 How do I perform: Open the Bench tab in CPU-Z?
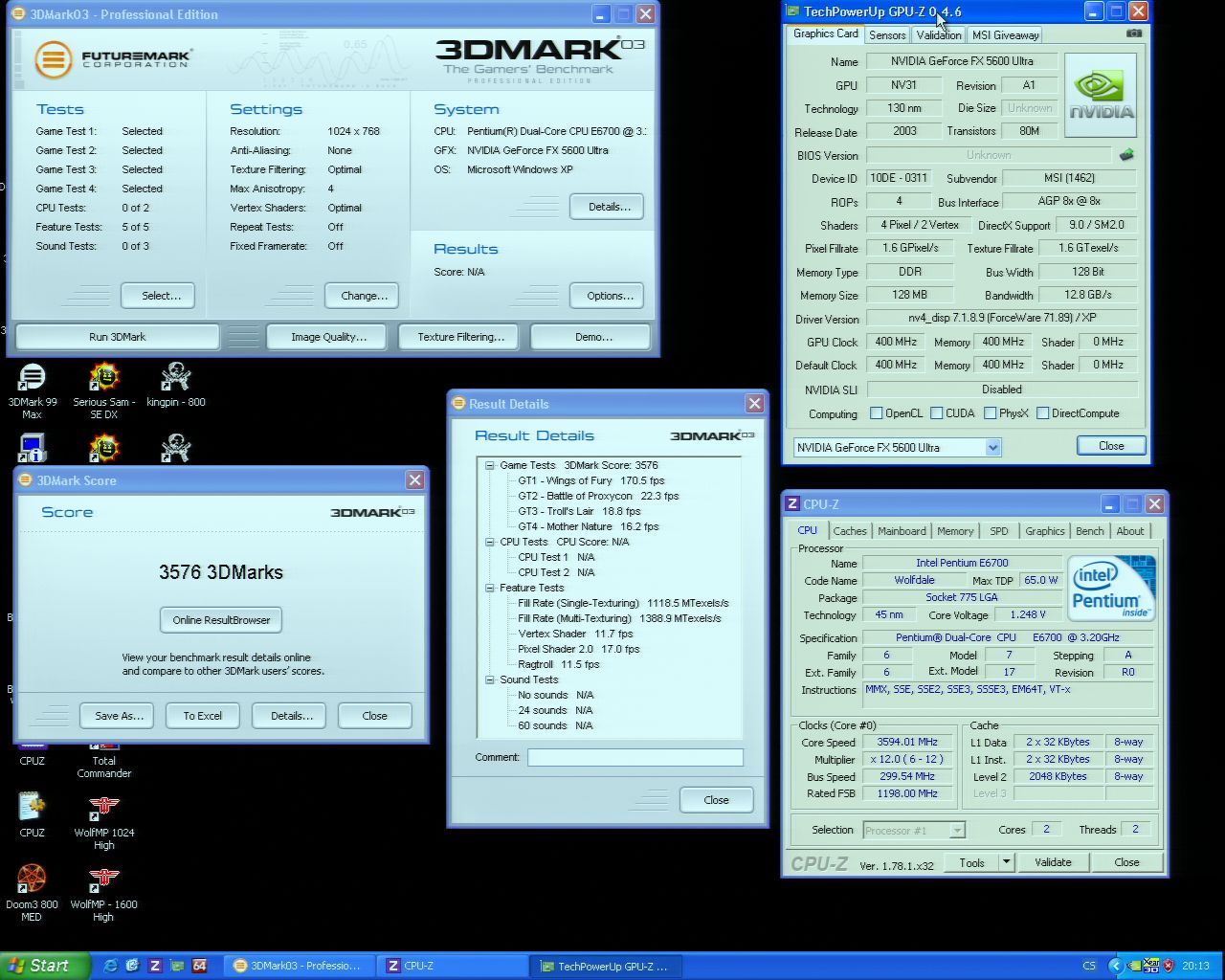pos(1089,531)
